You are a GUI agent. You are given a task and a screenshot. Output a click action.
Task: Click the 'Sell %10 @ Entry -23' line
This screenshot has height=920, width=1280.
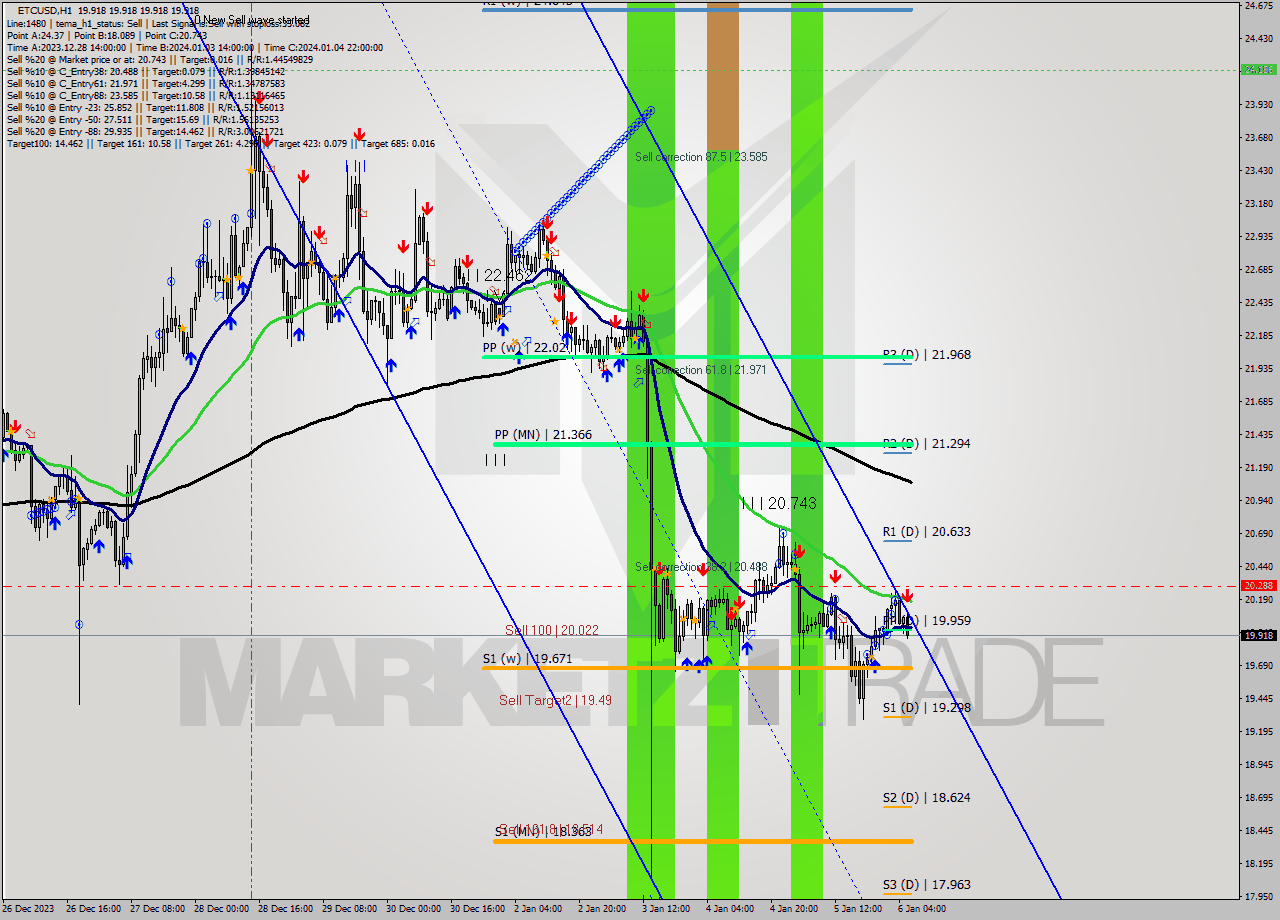click(145, 108)
